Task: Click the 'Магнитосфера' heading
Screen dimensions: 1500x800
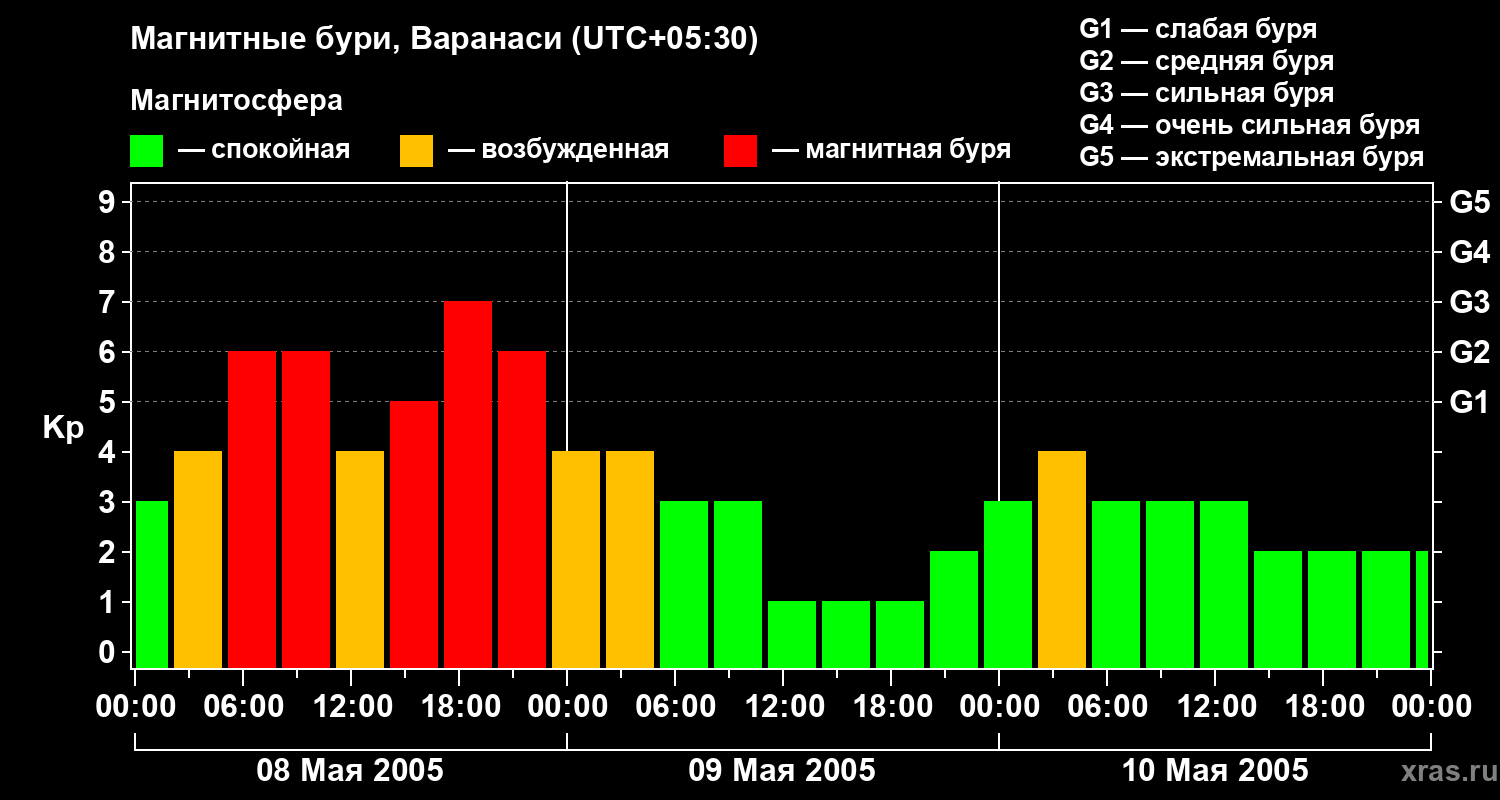Action: [237, 101]
